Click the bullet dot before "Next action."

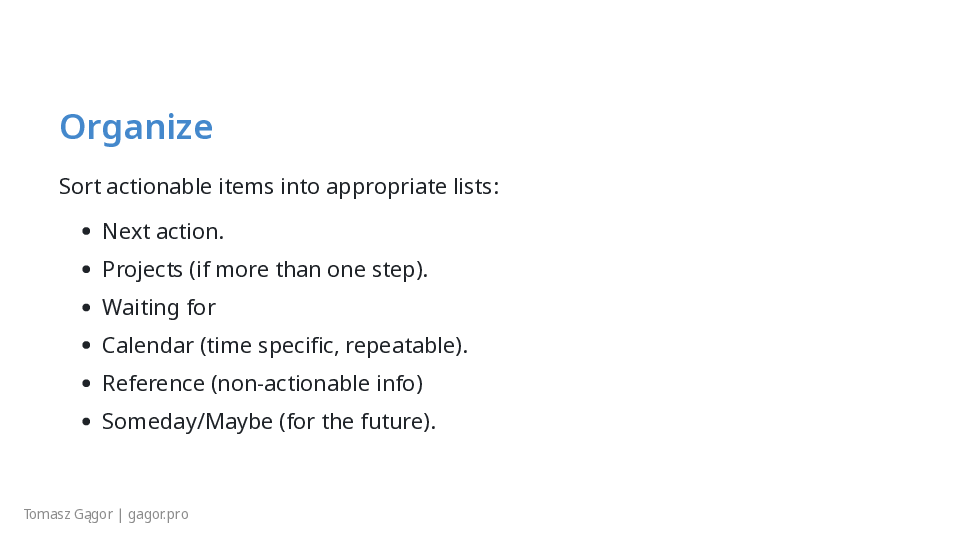pyautogui.click(x=86, y=232)
